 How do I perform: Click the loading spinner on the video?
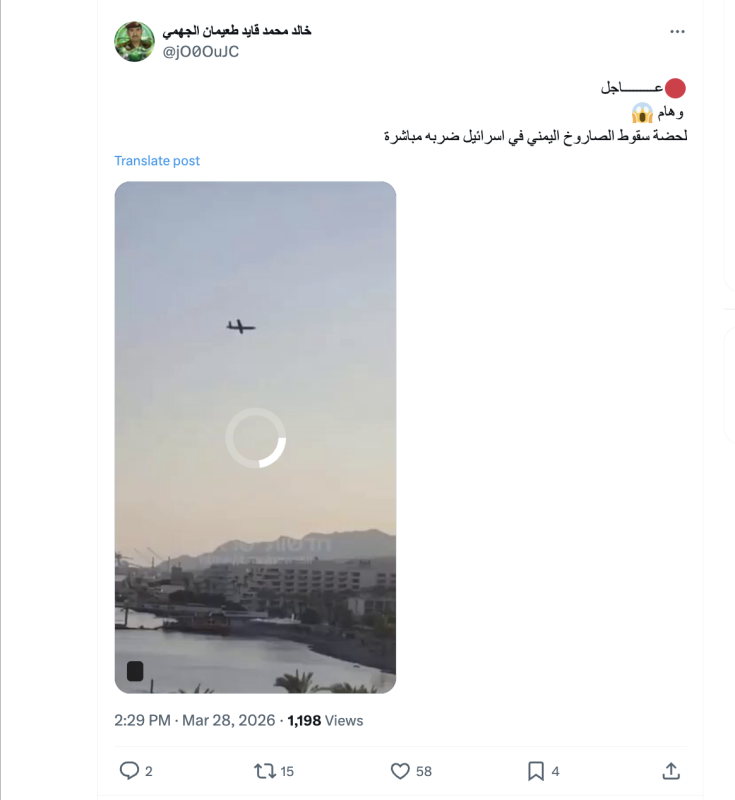256,438
